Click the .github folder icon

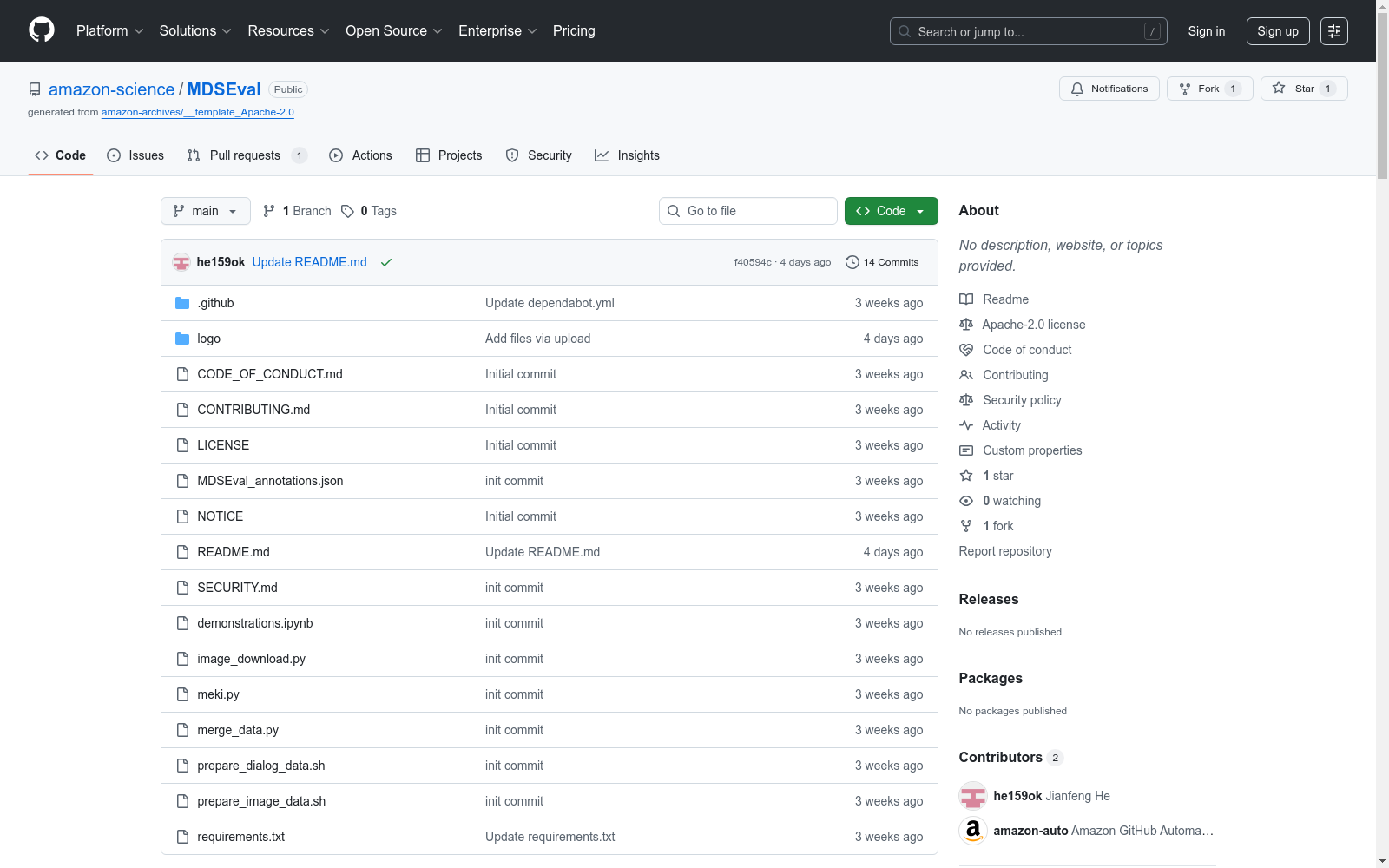(x=182, y=303)
